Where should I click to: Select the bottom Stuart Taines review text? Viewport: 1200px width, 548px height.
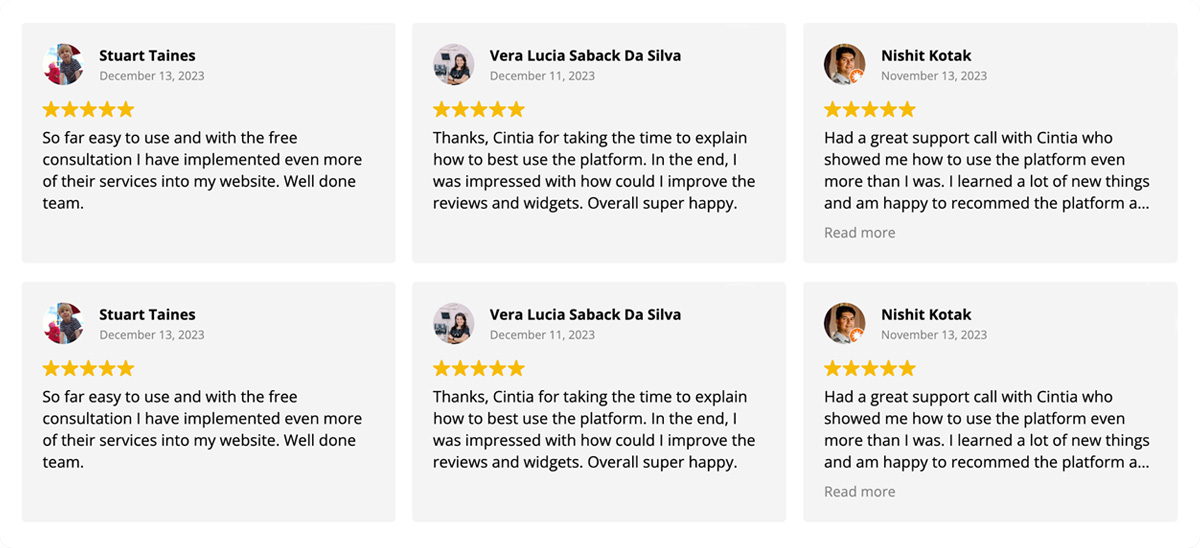click(x=200, y=430)
